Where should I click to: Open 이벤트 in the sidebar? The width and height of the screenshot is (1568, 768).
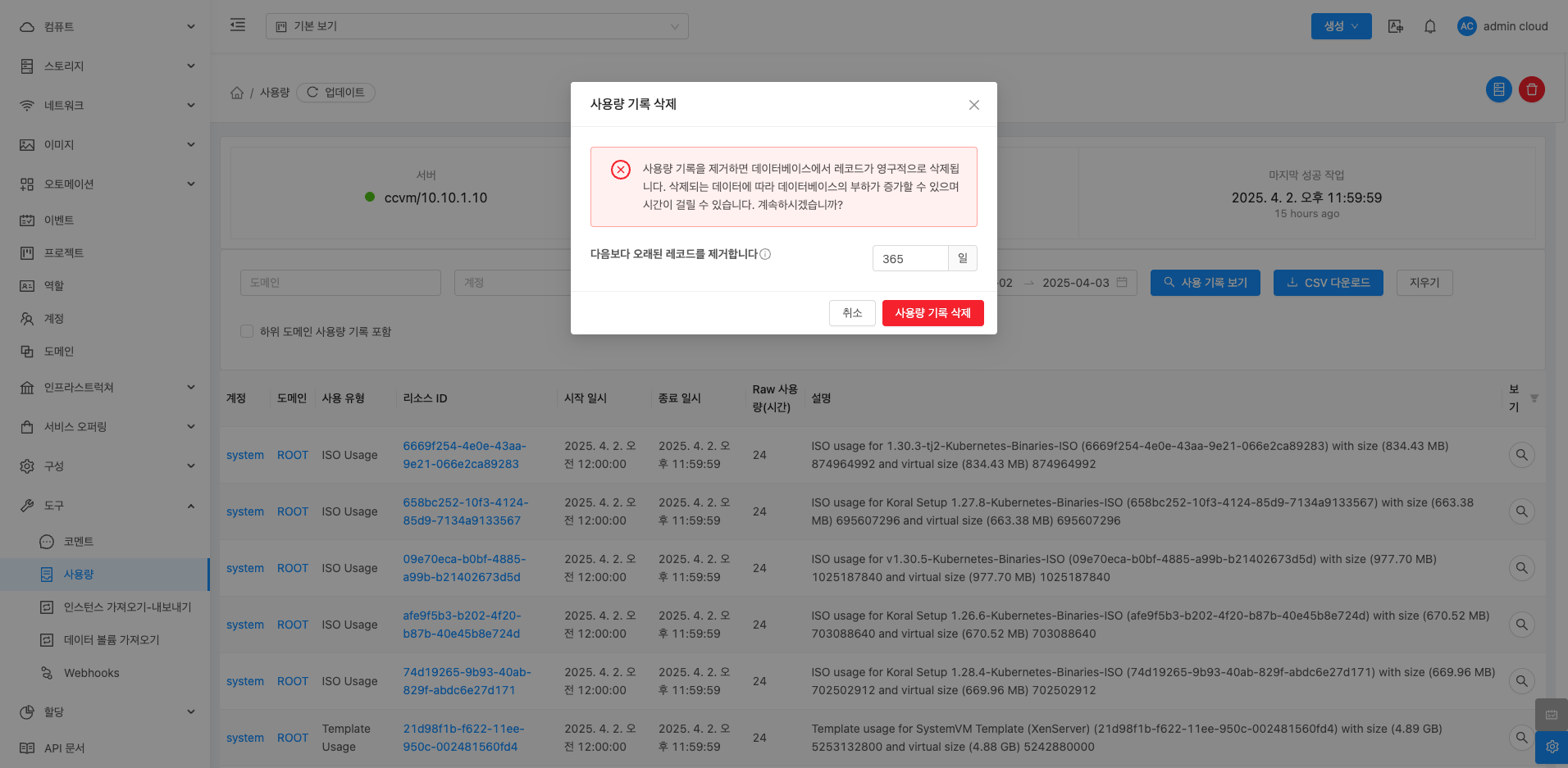(105, 220)
